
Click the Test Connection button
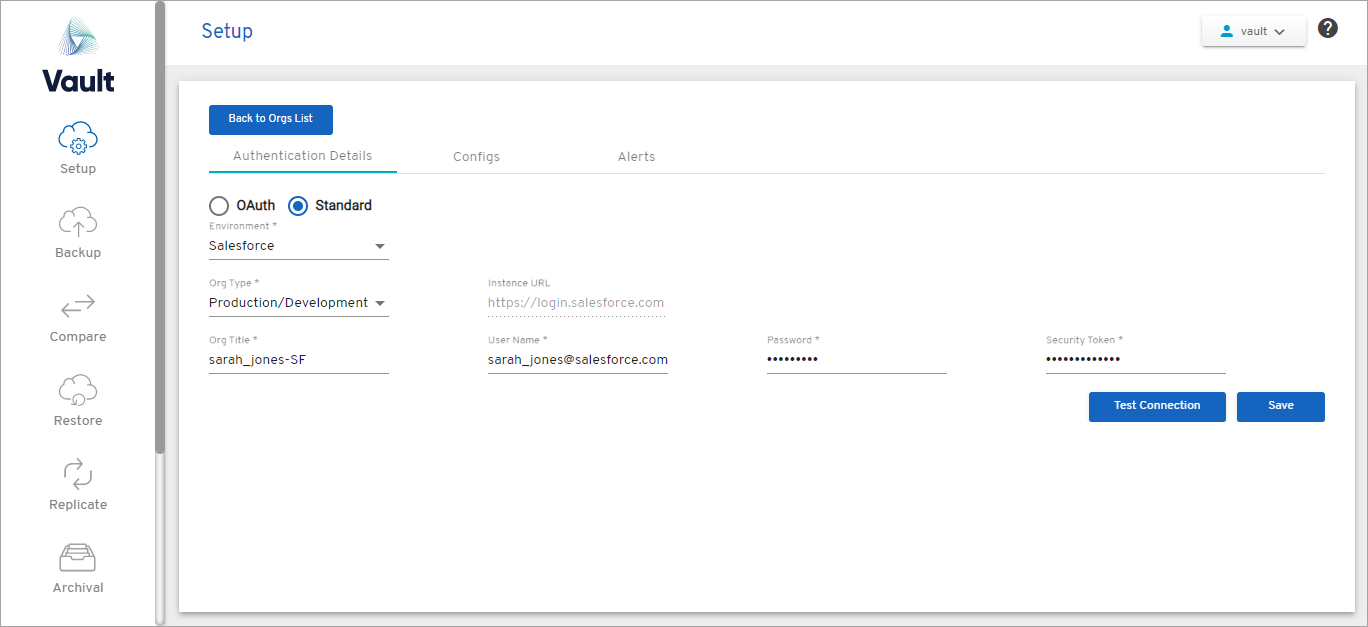pos(1156,406)
